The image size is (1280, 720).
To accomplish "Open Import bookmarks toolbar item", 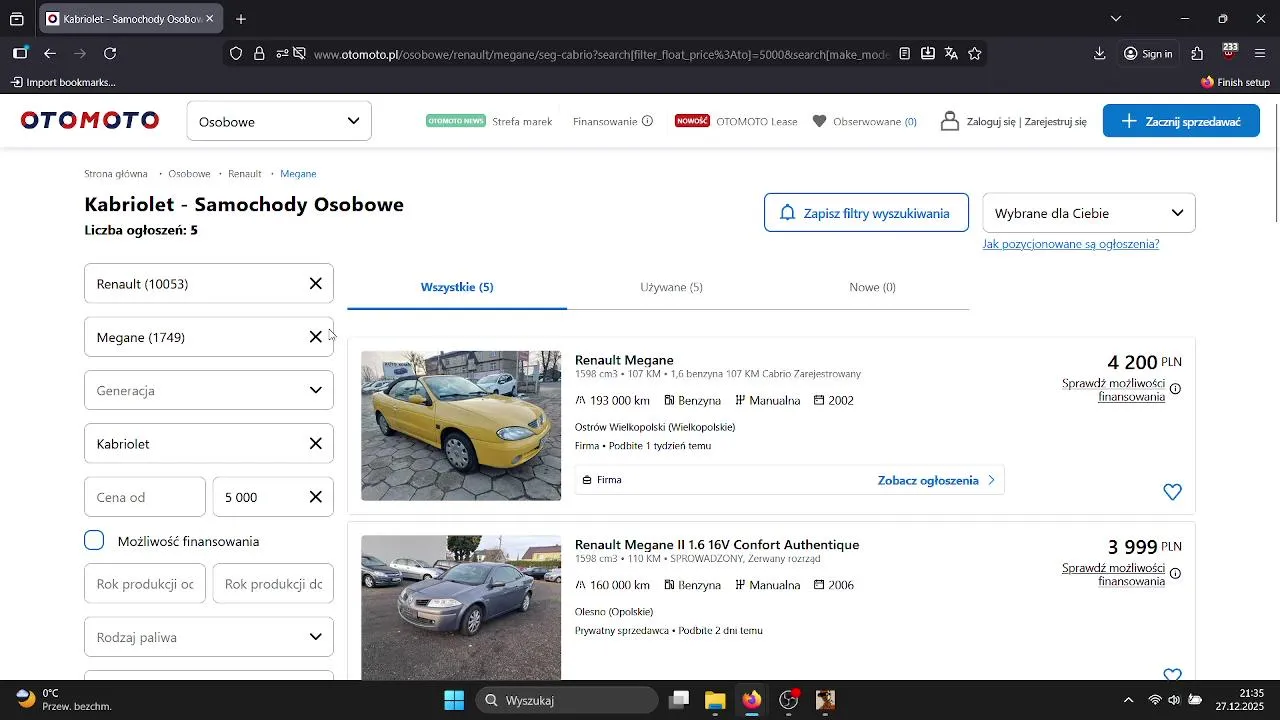I will pos(63,82).
